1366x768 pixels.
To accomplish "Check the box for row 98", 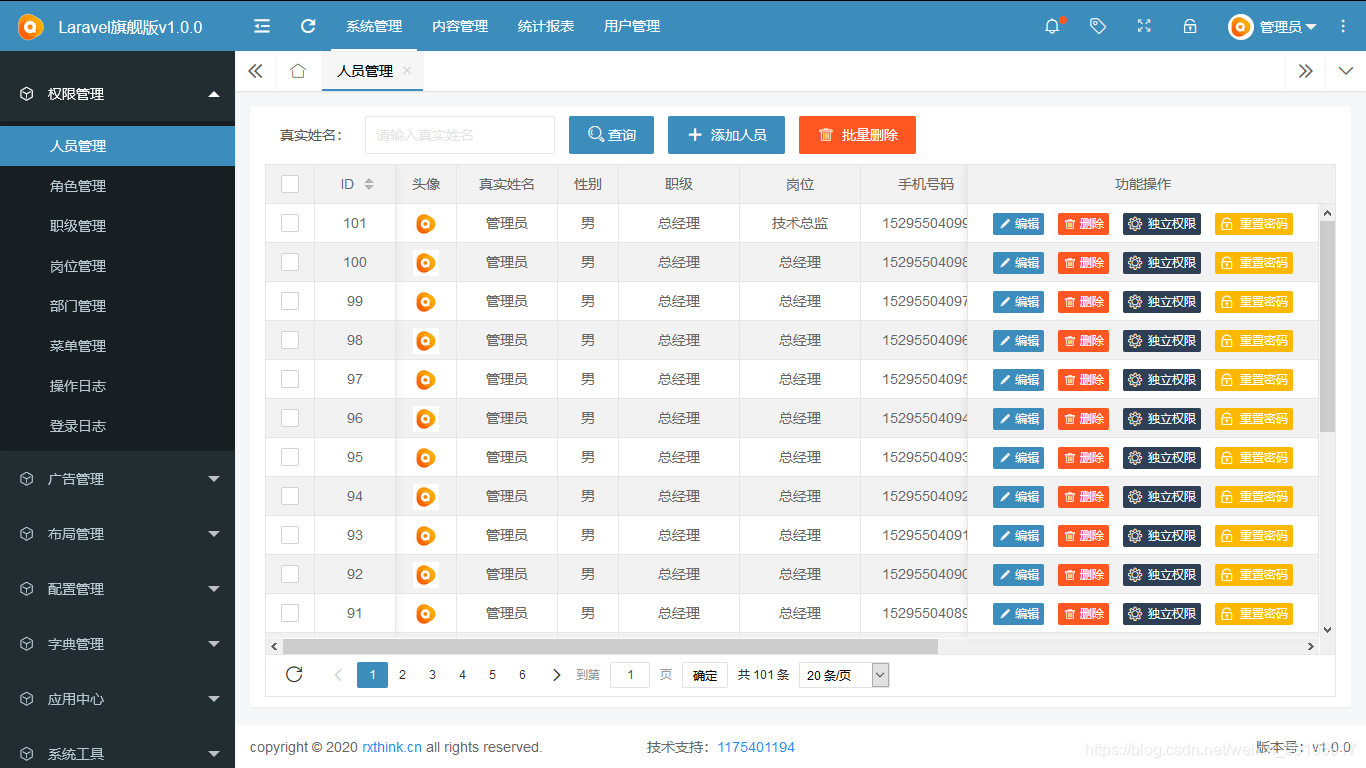I will pyautogui.click(x=290, y=340).
